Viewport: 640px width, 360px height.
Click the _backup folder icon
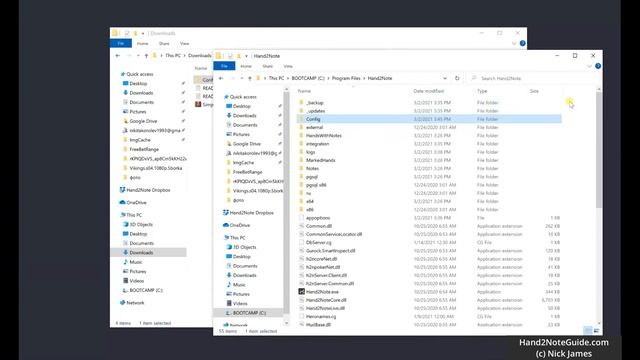[301, 102]
